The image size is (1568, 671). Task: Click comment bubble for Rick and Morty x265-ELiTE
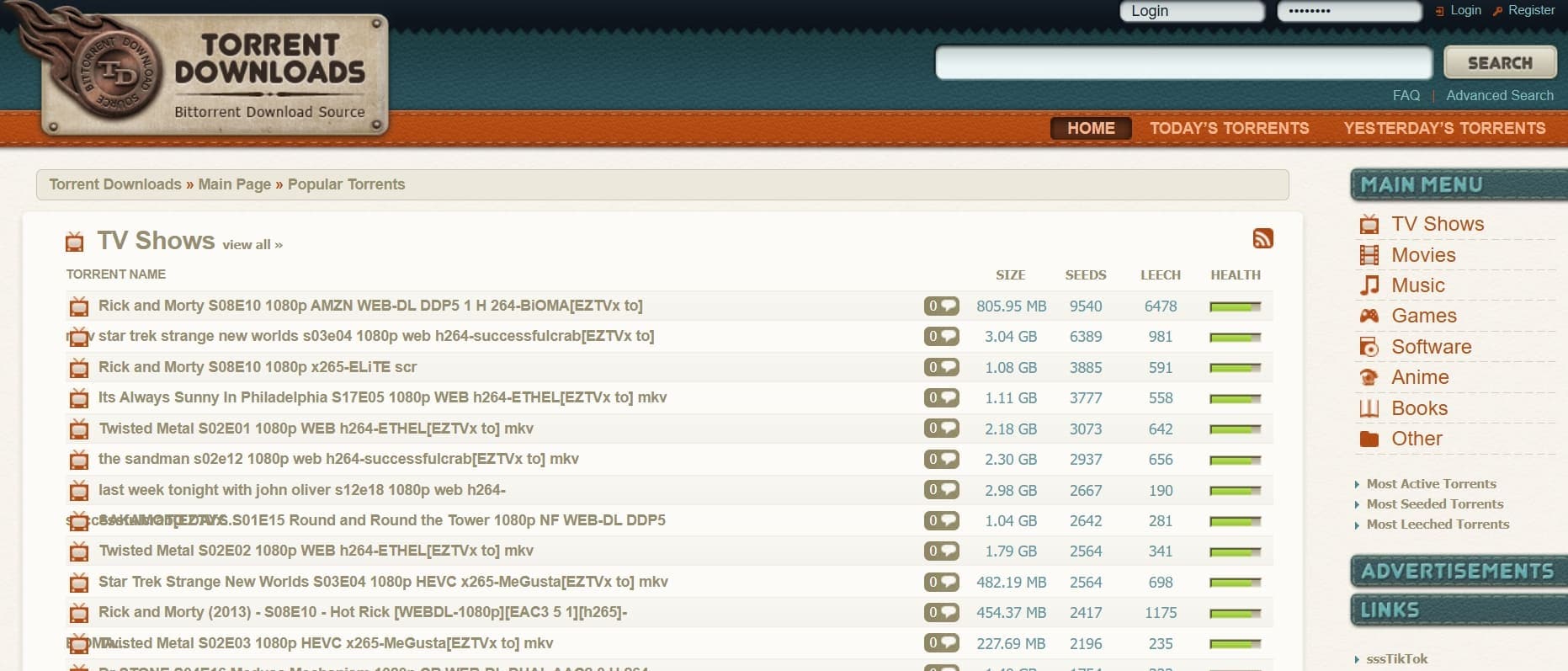[941, 367]
